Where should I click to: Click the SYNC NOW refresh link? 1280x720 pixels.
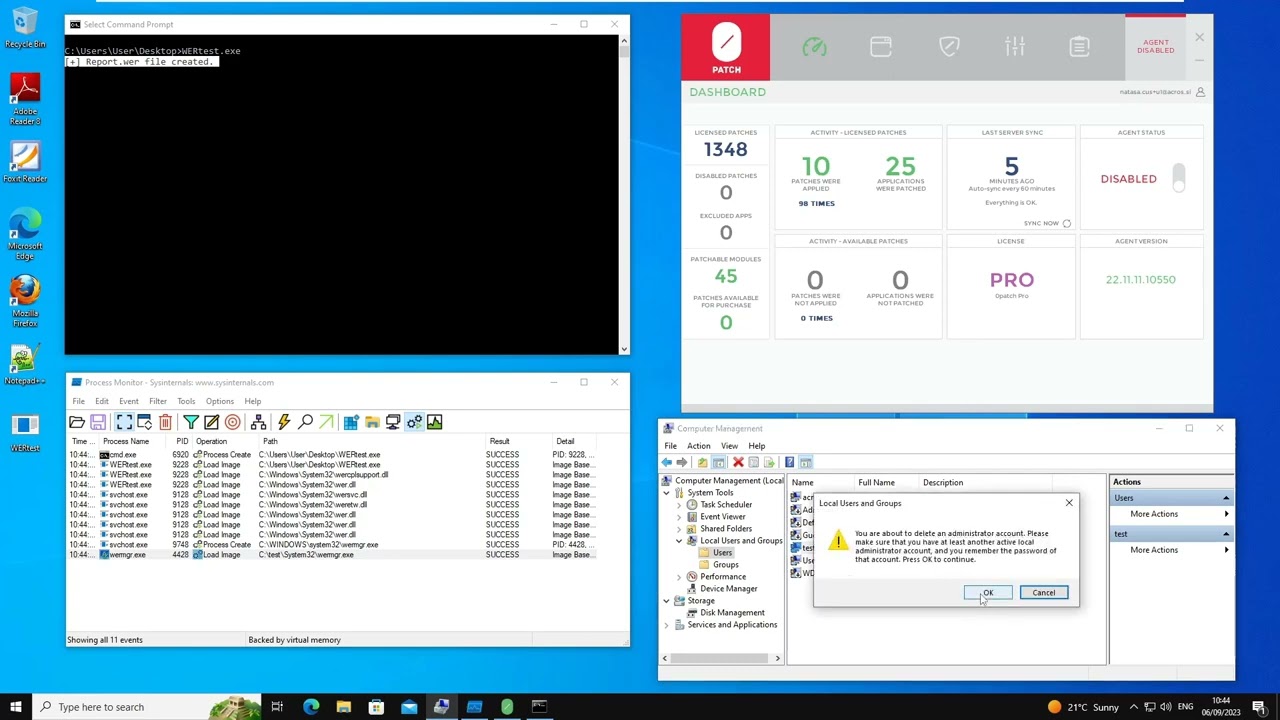[1047, 223]
